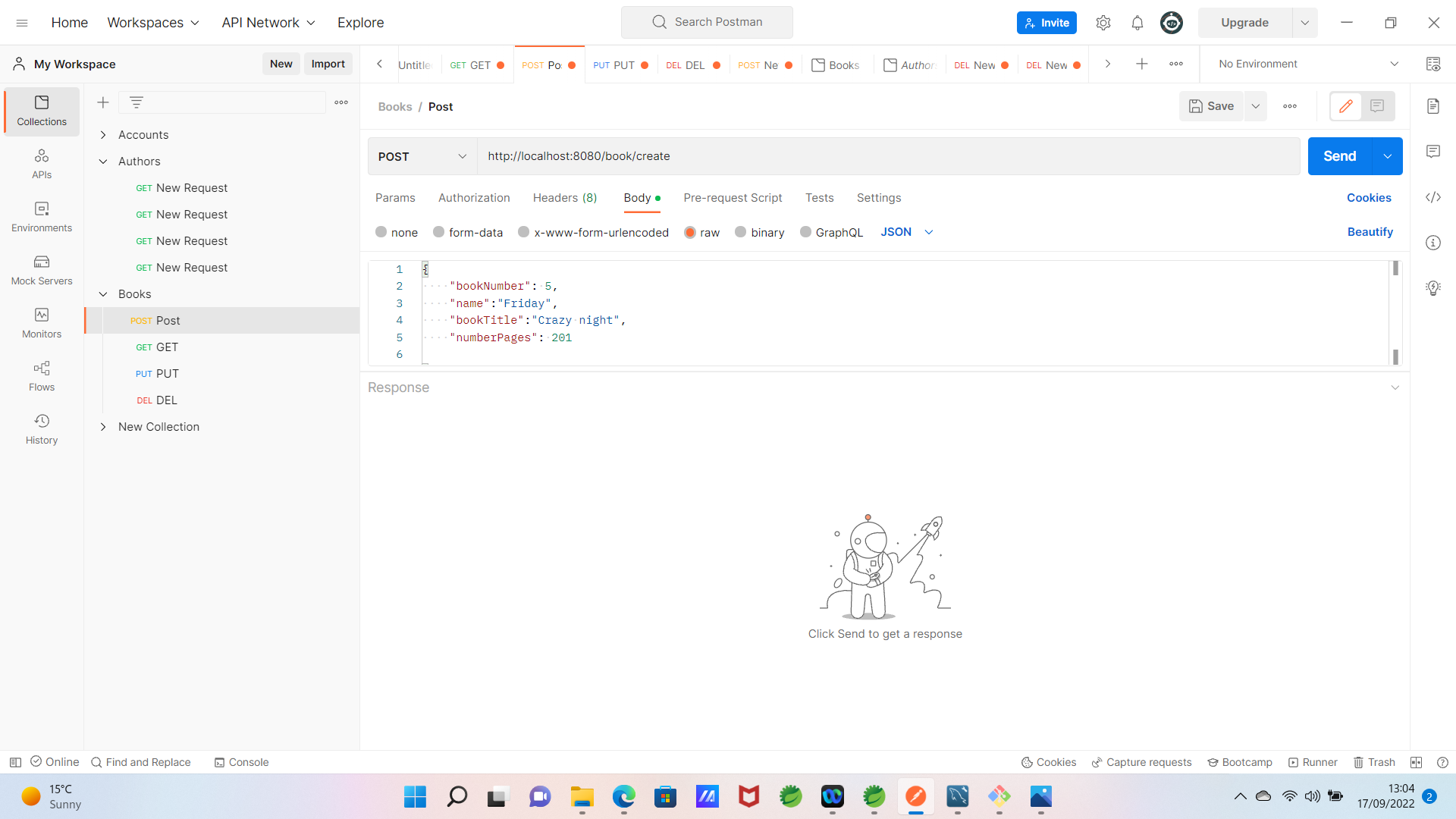
Task: Open request info icon in right sidebar
Action: coord(1433,243)
